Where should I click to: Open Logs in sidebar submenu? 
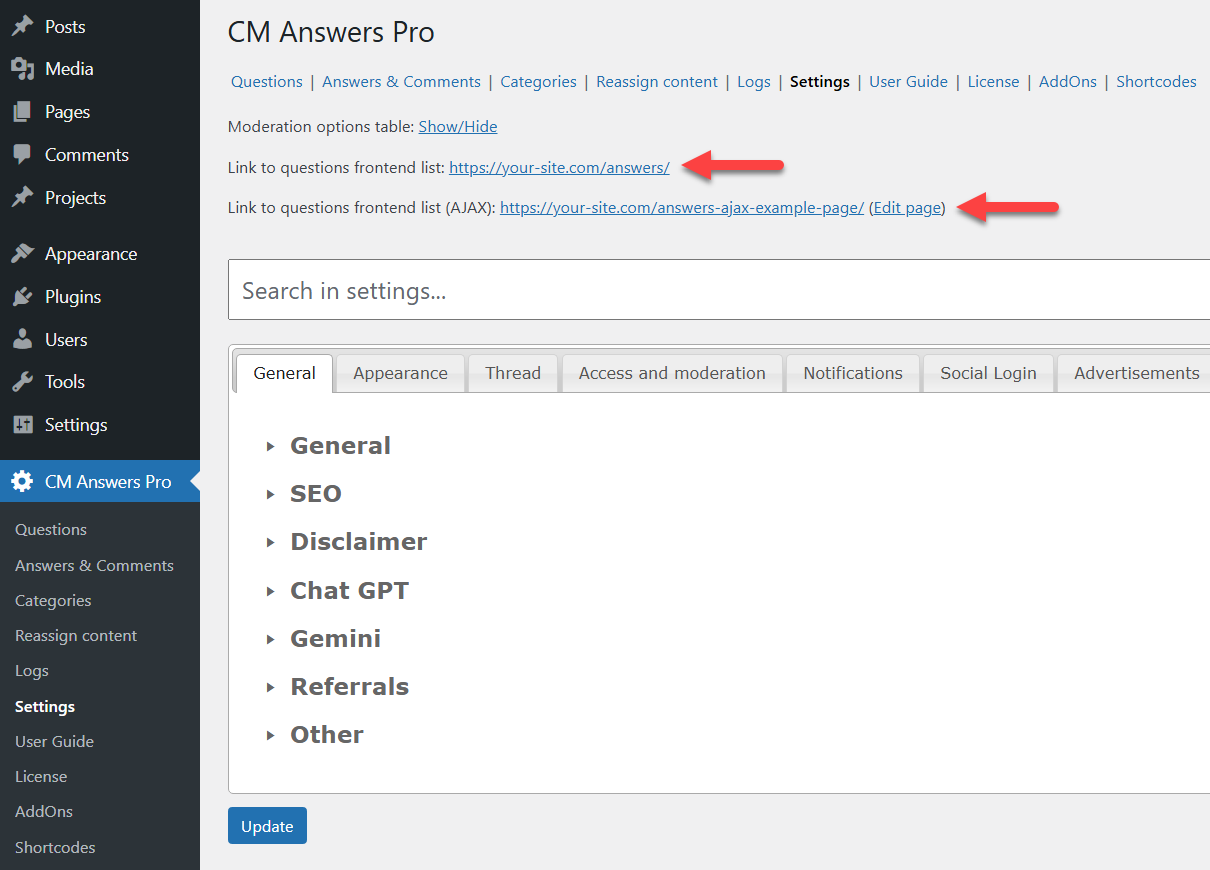coord(32,671)
